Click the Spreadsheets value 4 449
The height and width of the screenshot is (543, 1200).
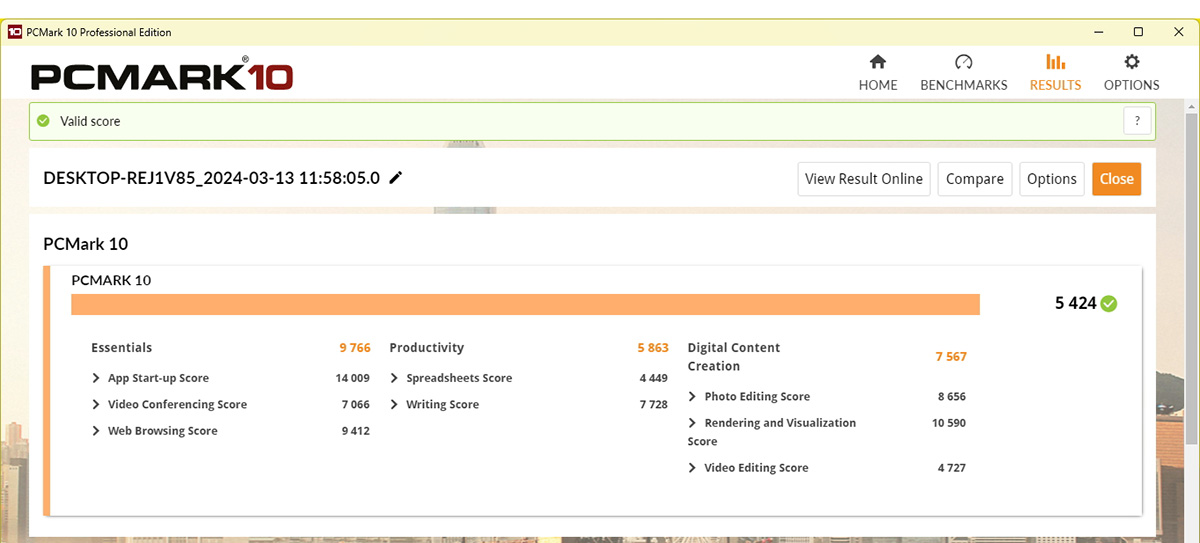(x=654, y=378)
